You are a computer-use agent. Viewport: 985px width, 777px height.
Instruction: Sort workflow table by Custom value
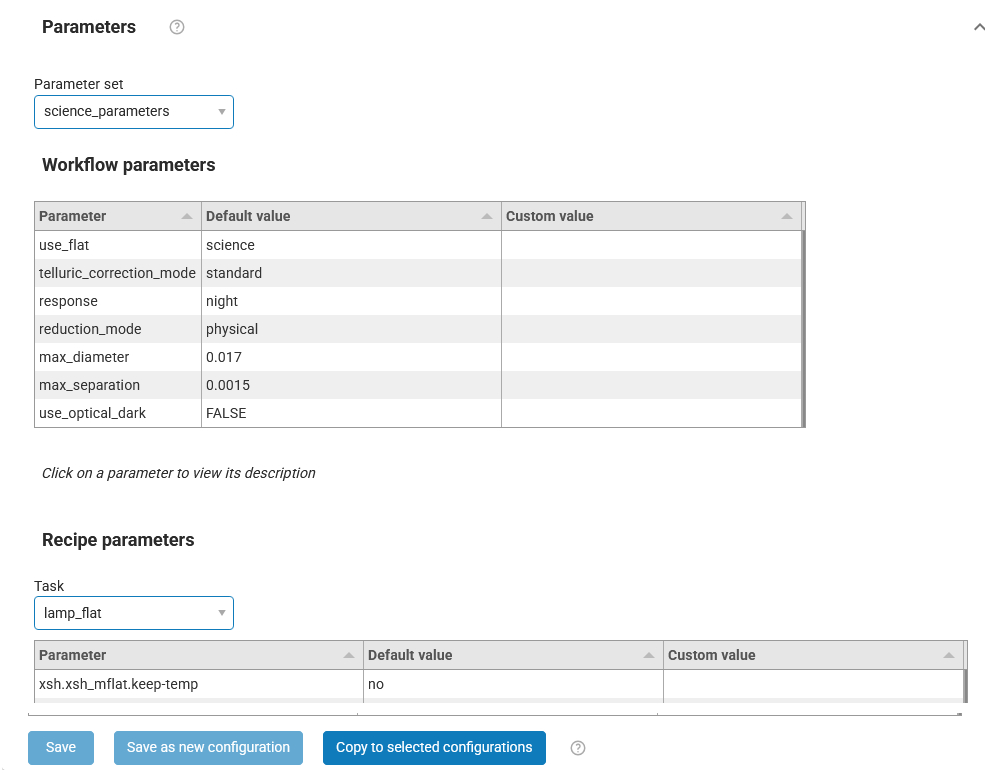pos(651,216)
